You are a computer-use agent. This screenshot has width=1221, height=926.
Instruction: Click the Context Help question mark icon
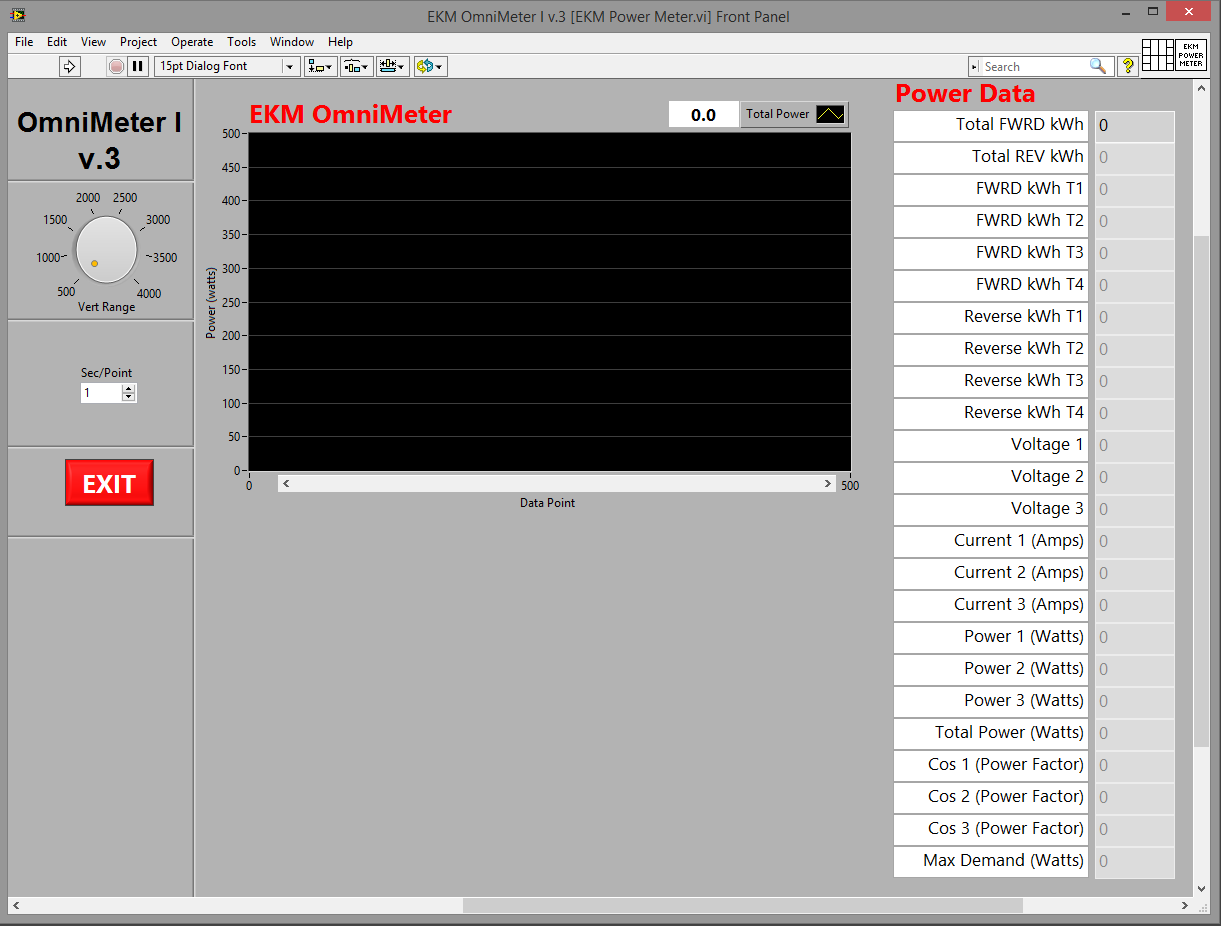click(x=1128, y=66)
